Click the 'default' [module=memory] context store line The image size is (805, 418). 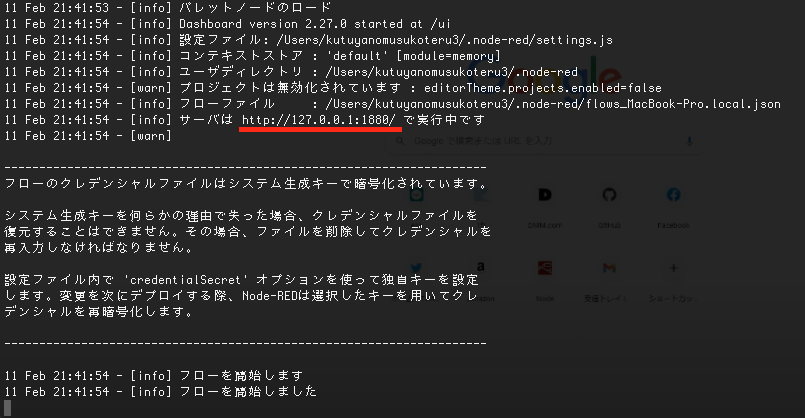click(x=252, y=56)
